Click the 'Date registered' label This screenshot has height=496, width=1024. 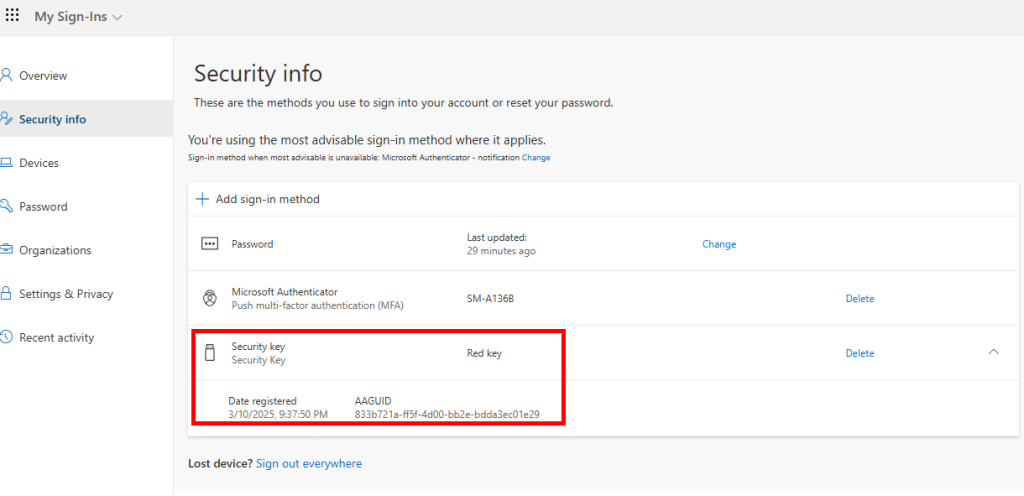(263, 401)
